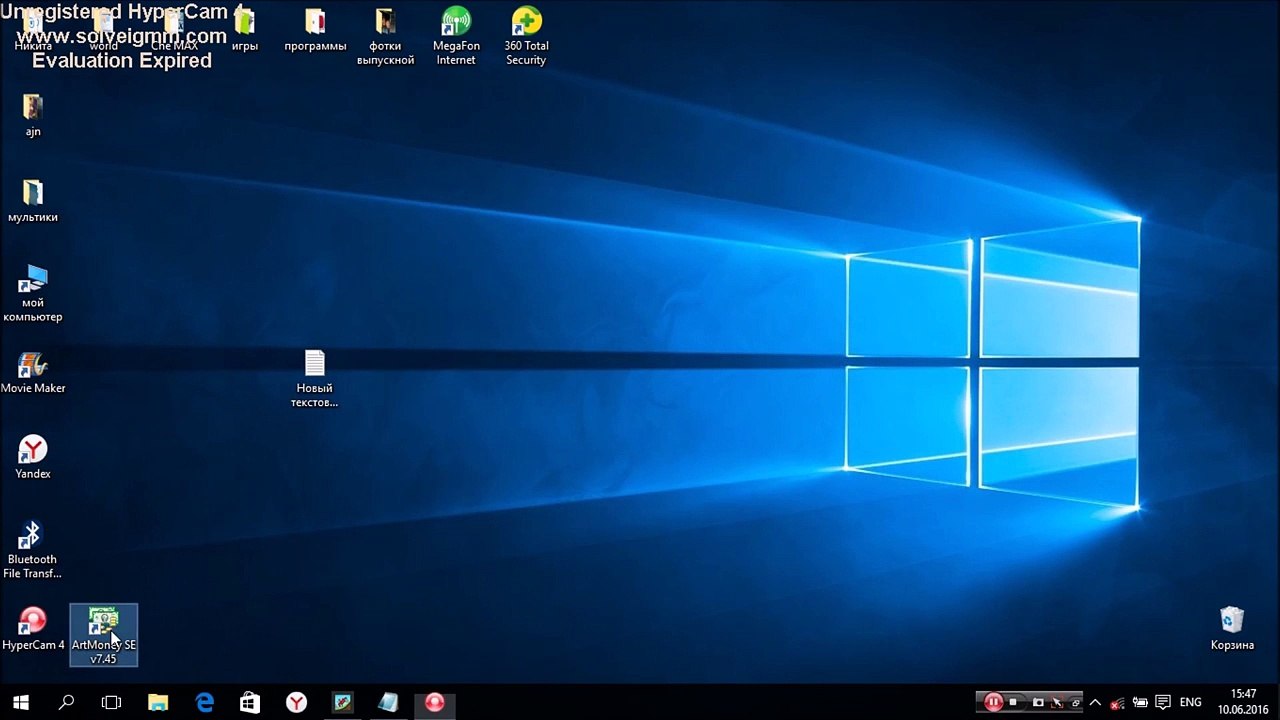The width and height of the screenshot is (1280, 720).
Task: Open Task View from the taskbar
Action: tap(111, 702)
